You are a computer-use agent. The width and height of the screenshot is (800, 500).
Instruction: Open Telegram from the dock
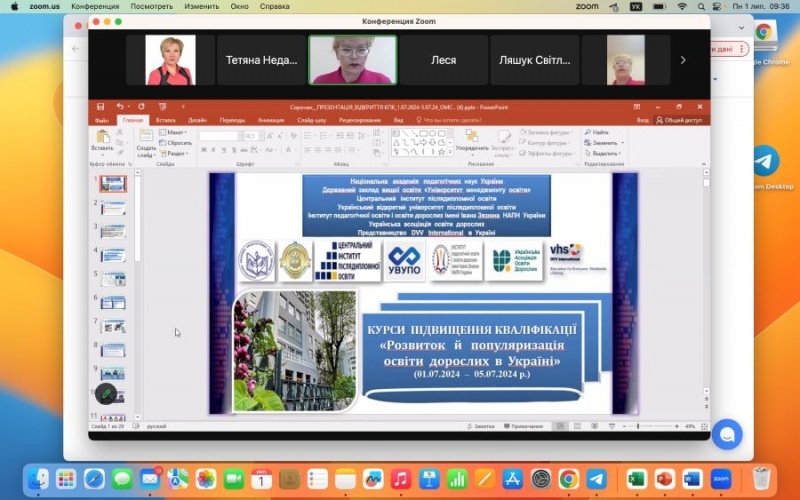click(x=596, y=479)
